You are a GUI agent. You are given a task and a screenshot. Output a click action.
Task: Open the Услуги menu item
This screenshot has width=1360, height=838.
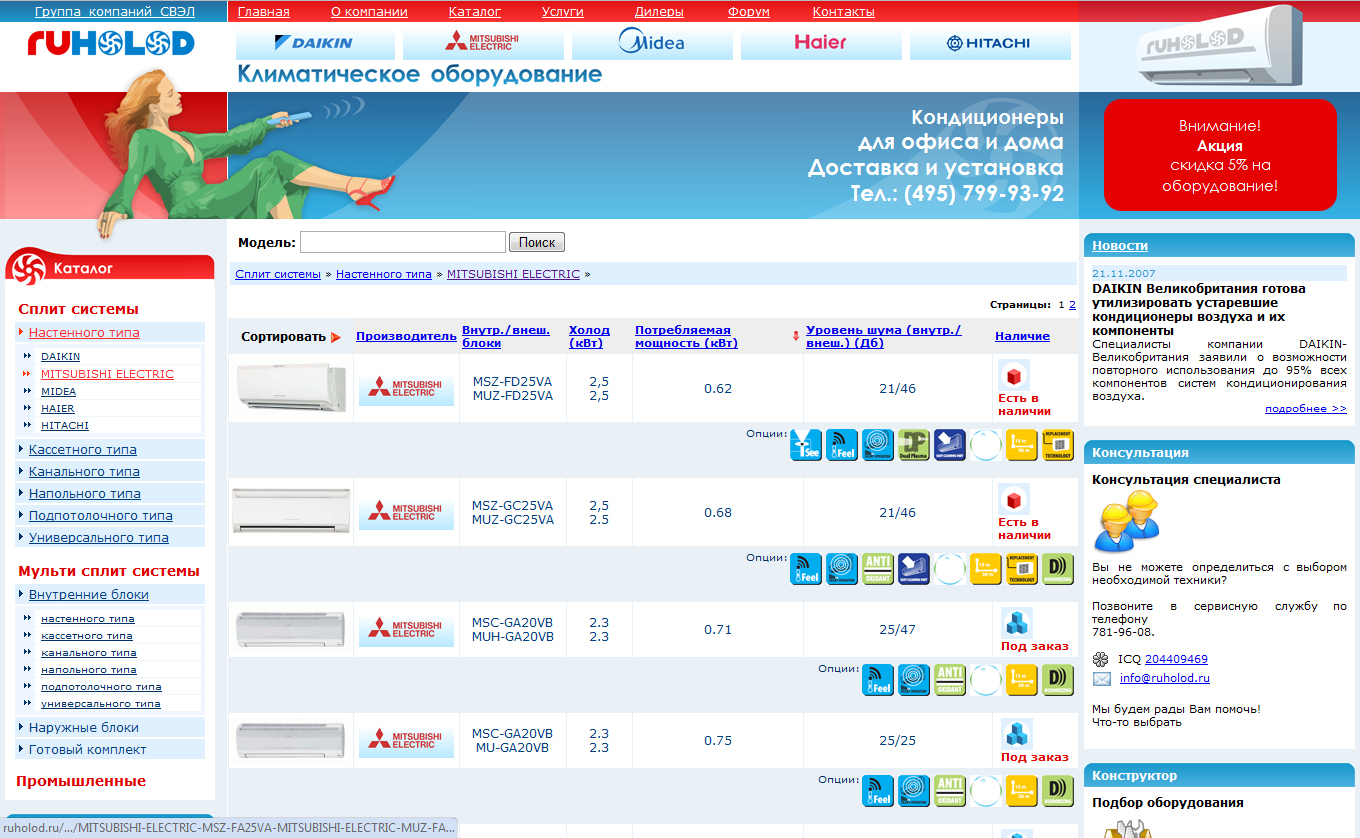click(563, 12)
